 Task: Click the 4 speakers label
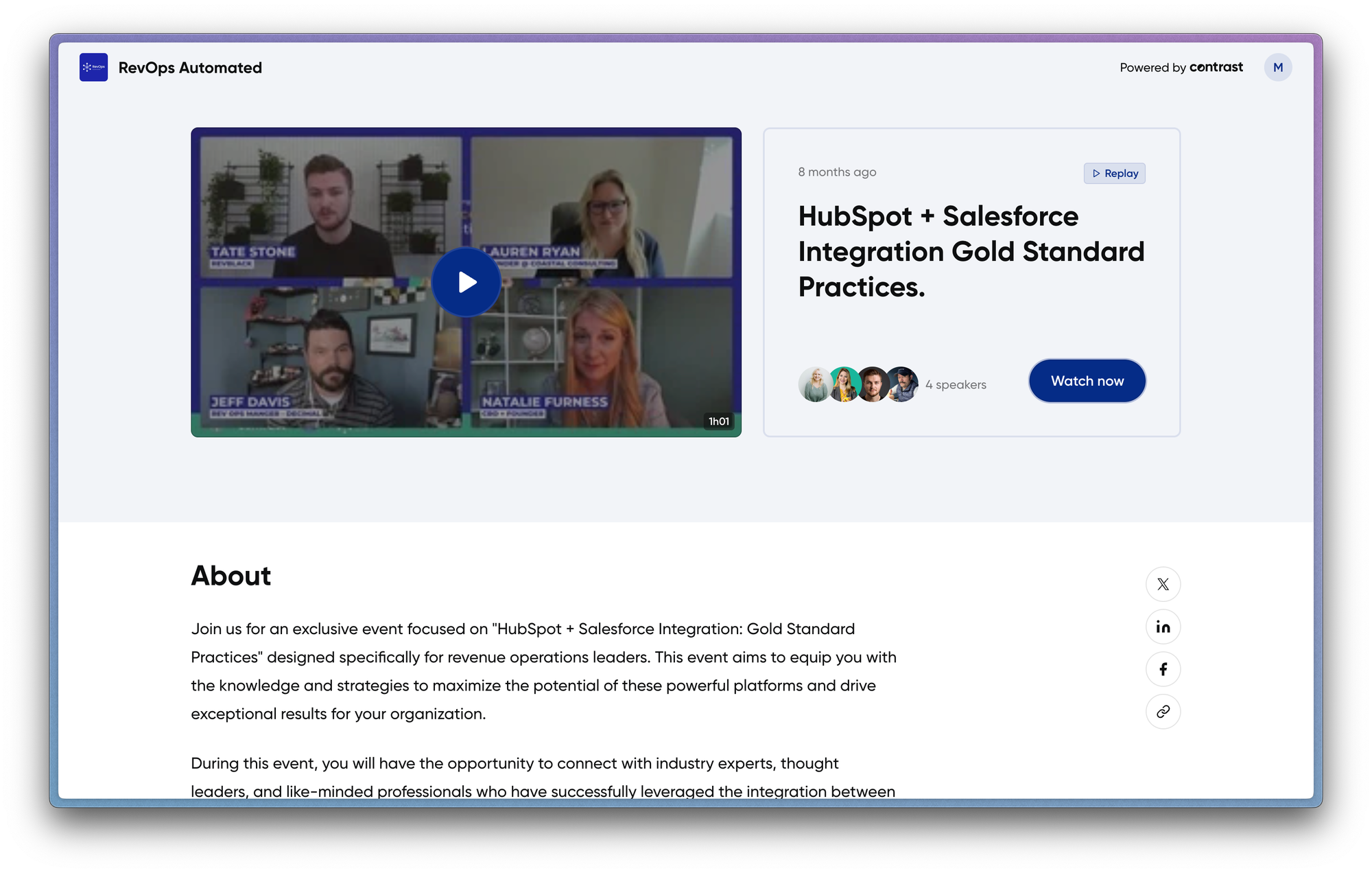click(x=956, y=384)
